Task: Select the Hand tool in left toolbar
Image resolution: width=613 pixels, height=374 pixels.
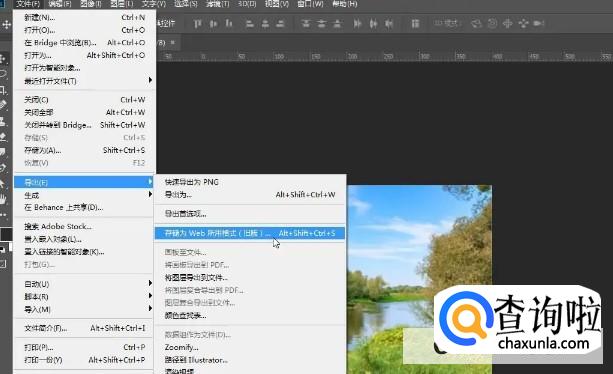Action: click(x=3, y=199)
